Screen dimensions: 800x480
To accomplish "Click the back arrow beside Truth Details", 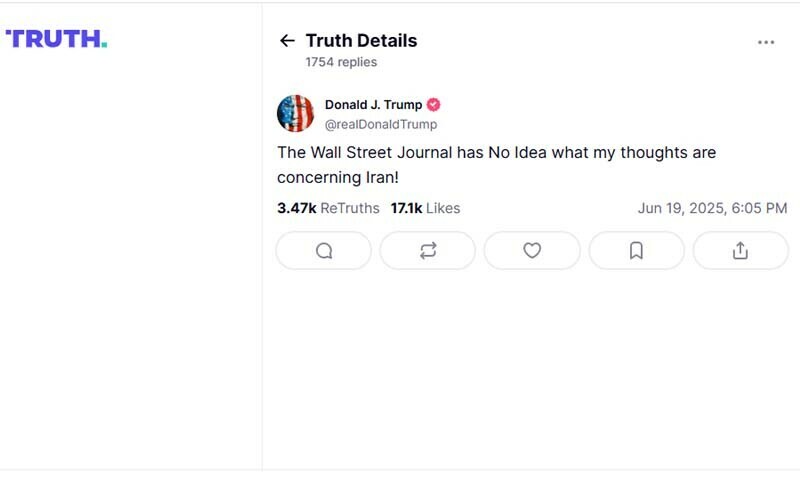I will (287, 41).
